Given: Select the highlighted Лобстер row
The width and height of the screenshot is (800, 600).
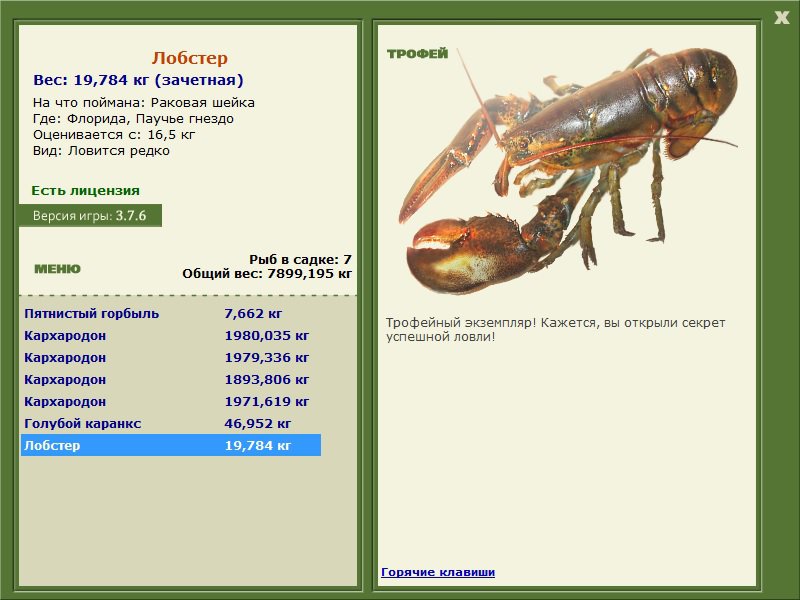Looking at the screenshot, I should 171,445.
